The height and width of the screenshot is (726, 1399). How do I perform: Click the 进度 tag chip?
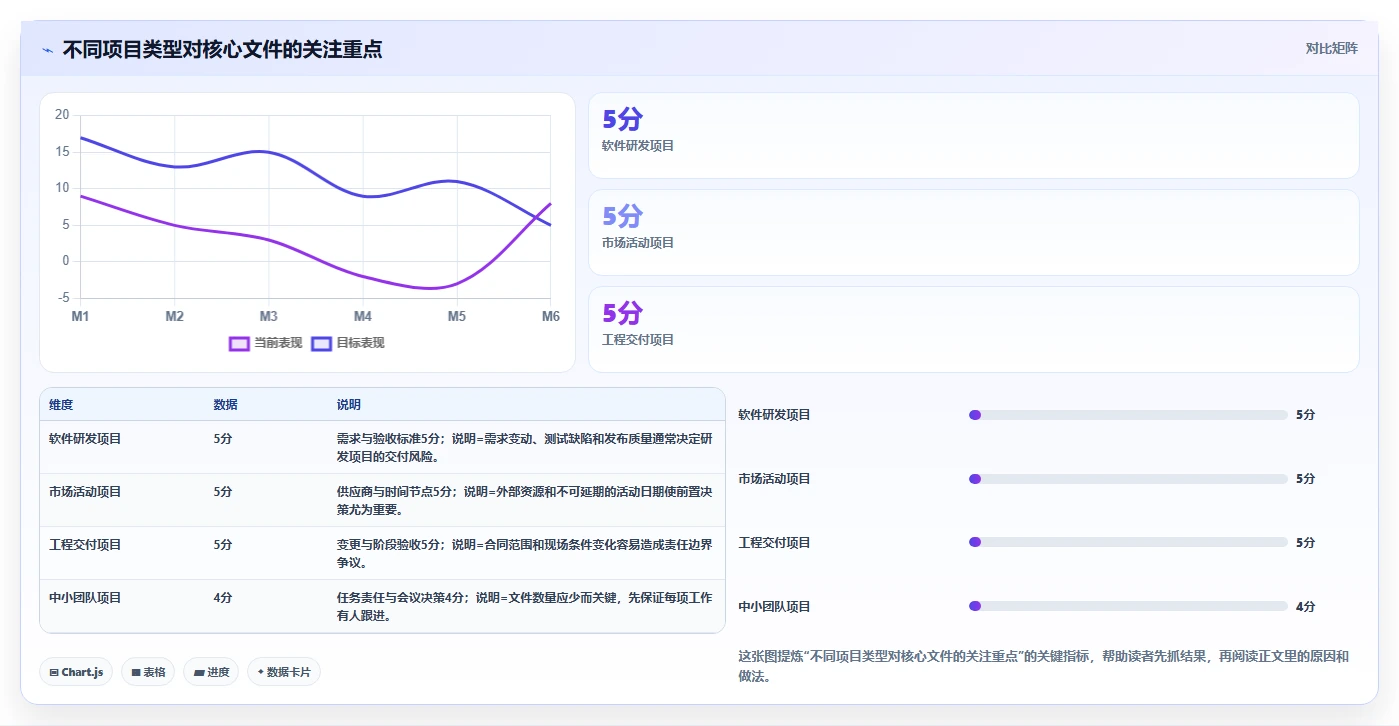click(212, 672)
